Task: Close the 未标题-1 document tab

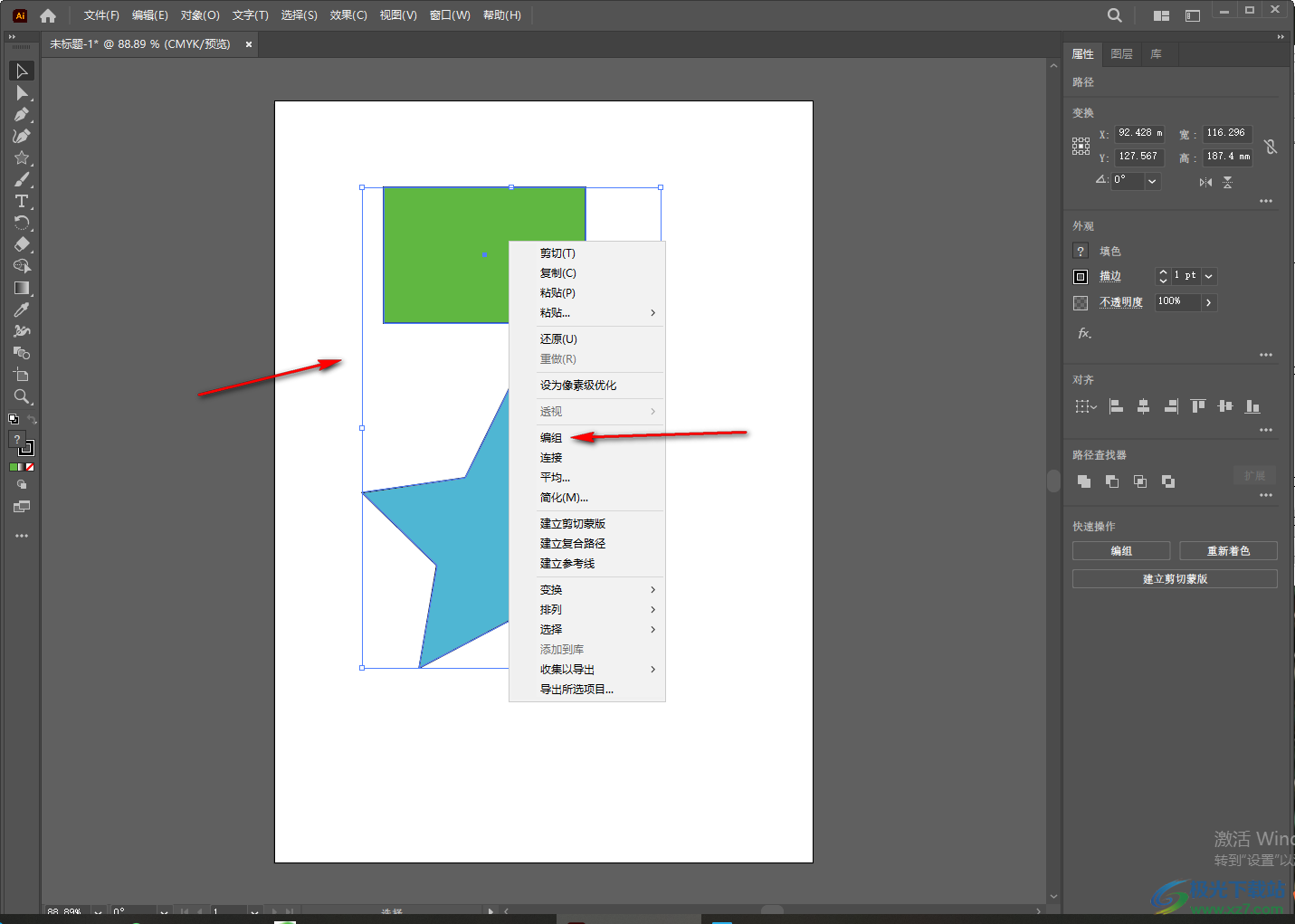Action: (x=249, y=44)
